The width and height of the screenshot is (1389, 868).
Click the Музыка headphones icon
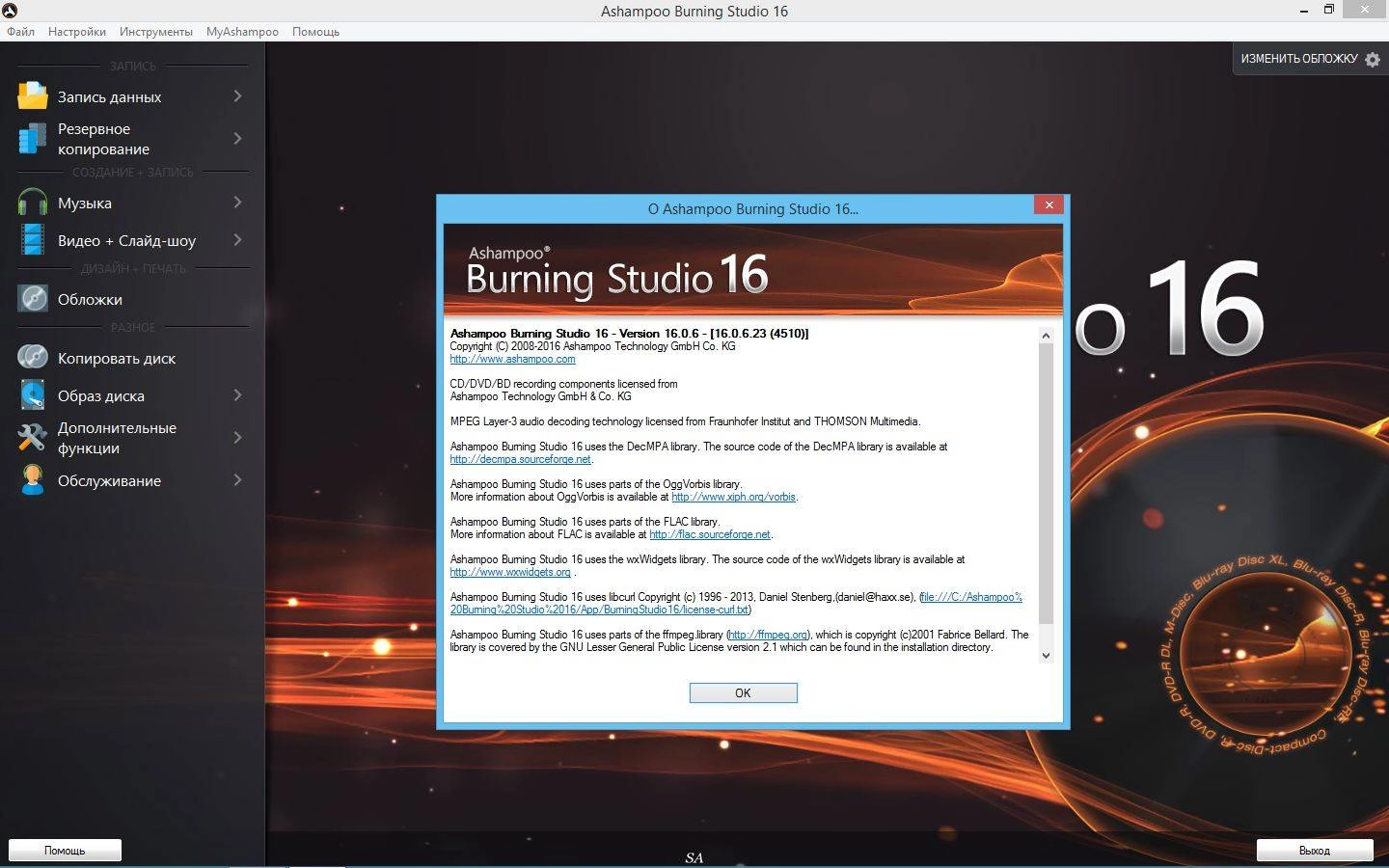(x=32, y=203)
